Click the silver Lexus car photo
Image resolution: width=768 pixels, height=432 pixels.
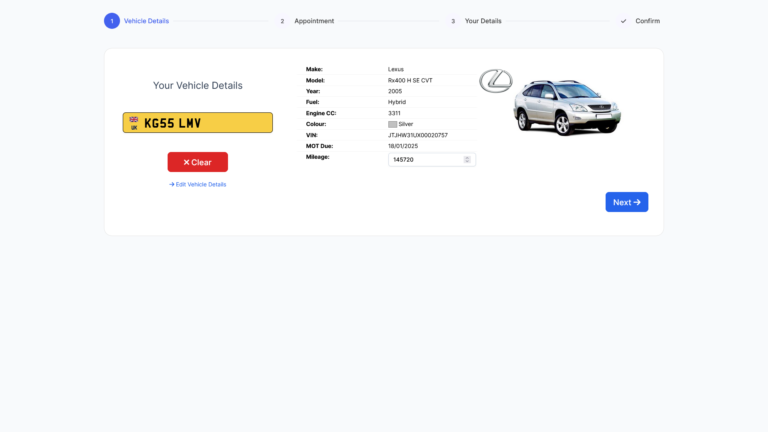(x=566, y=106)
